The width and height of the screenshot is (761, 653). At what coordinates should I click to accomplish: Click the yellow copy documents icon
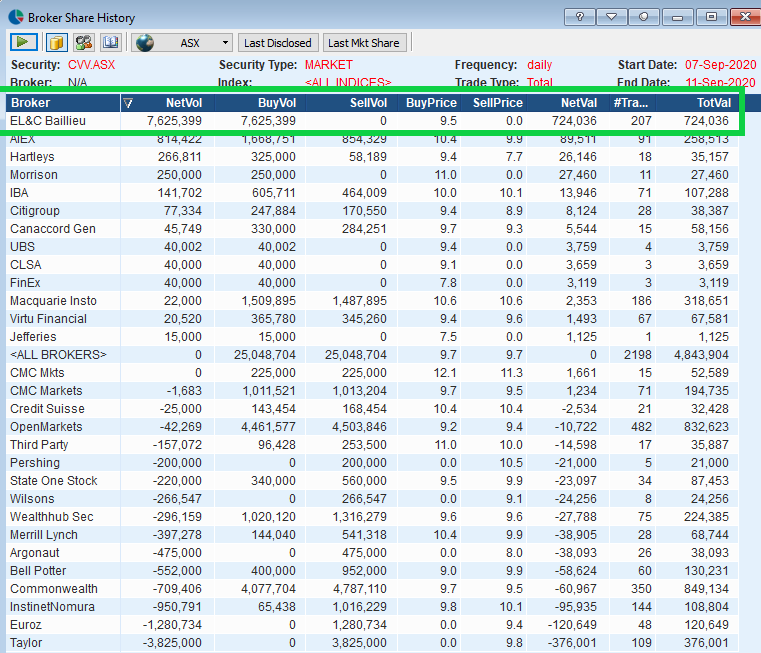point(56,43)
